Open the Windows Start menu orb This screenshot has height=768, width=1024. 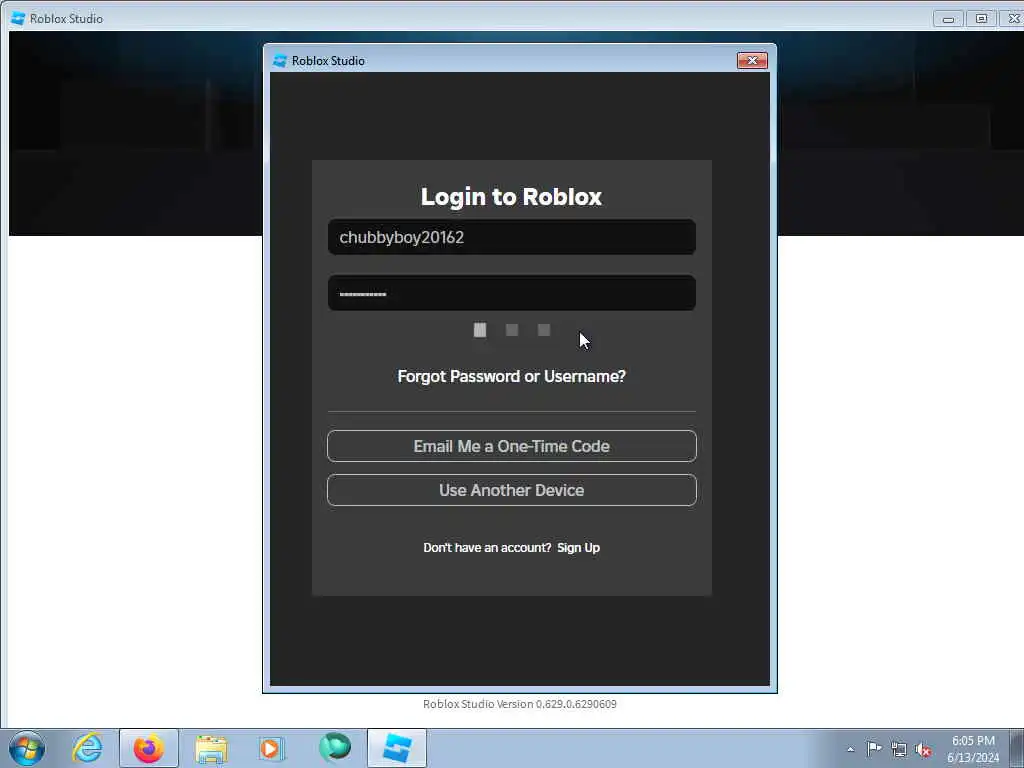pos(27,748)
